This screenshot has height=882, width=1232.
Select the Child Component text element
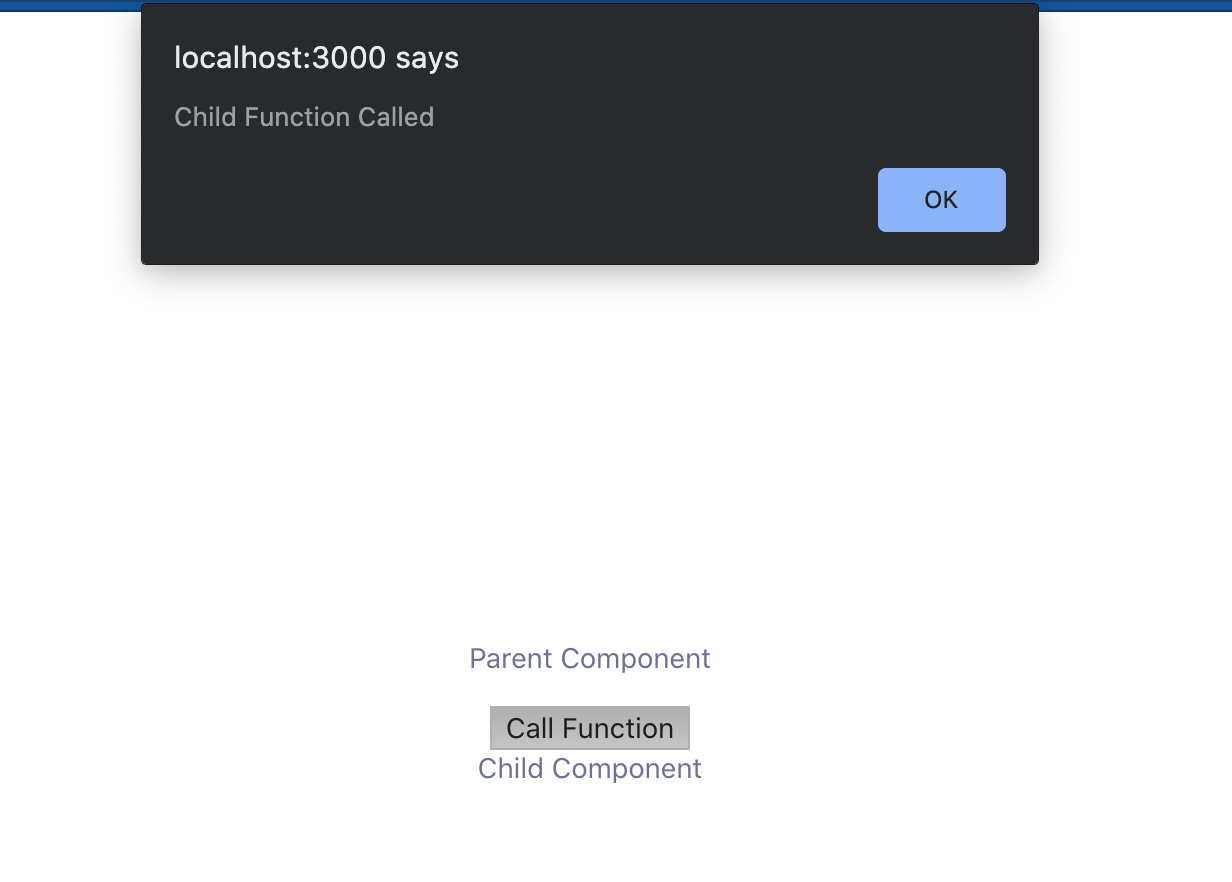589,768
